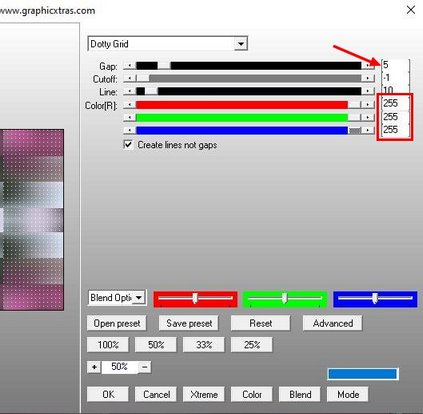Set preview zoom to 33%

point(204,345)
